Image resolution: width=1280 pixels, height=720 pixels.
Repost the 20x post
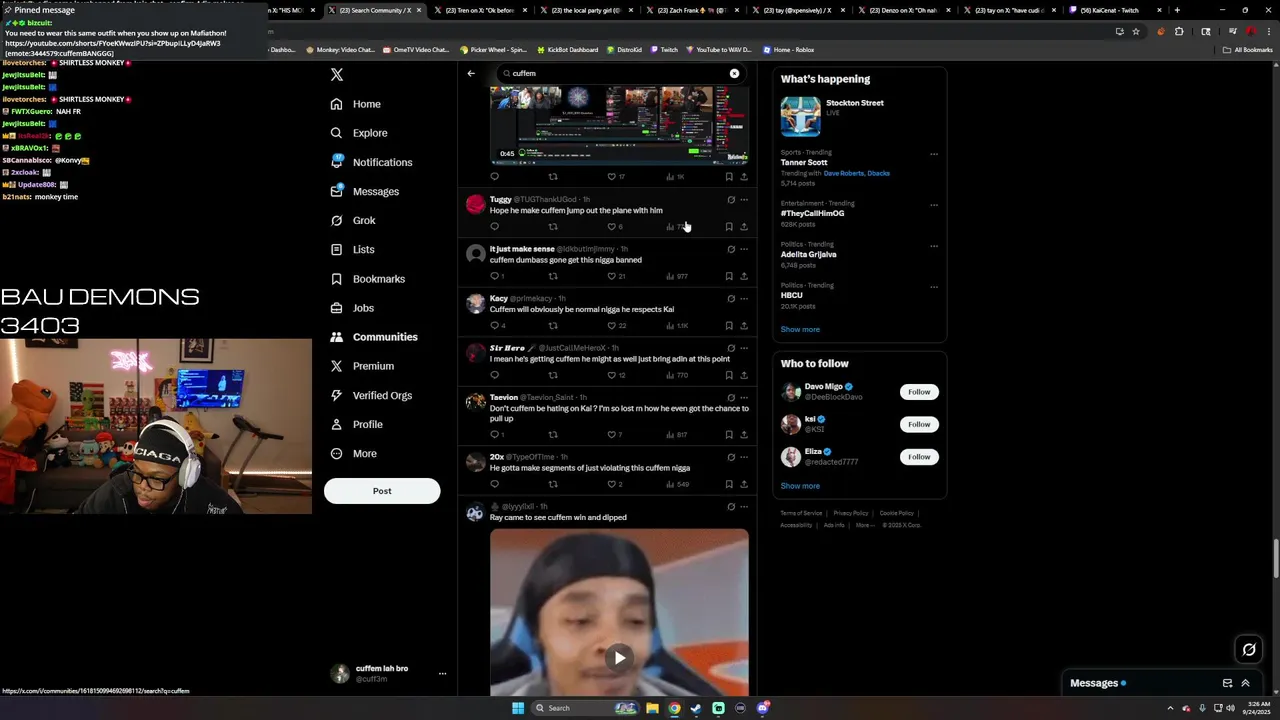(553, 484)
